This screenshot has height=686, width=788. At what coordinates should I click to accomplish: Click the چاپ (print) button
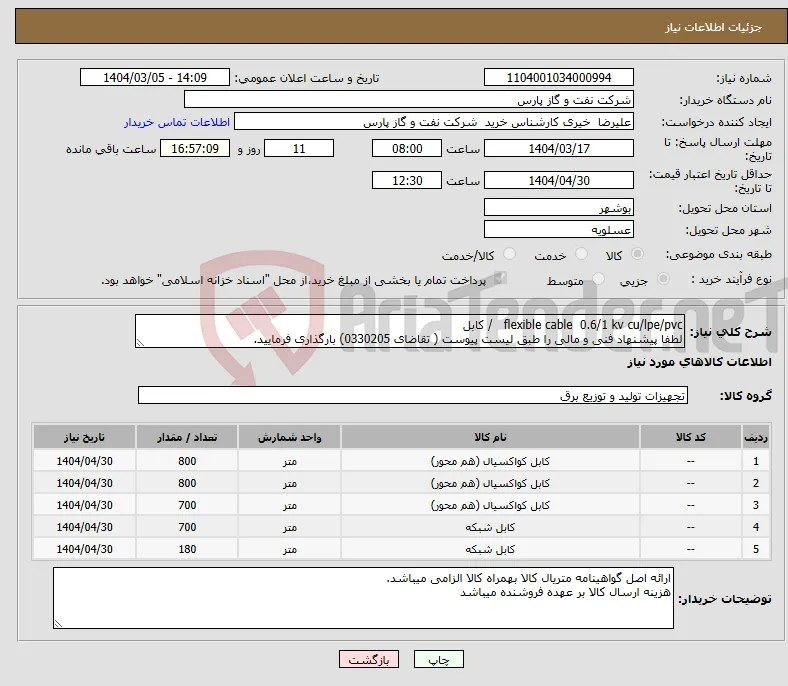(x=438, y=659)
